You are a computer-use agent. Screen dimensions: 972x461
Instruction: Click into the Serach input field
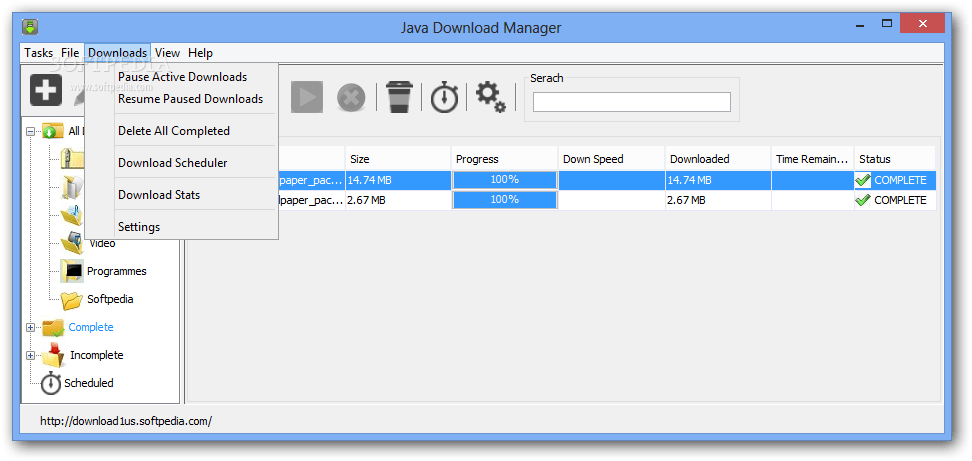tap(632, 102)
